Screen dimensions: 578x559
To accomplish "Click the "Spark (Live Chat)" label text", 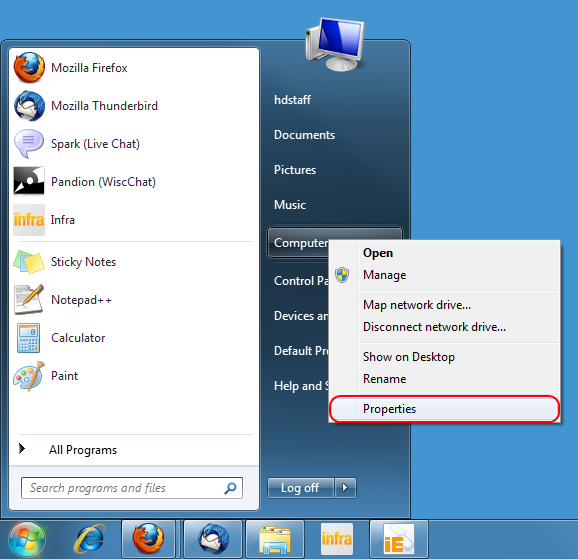I will (x=95, y=144).
